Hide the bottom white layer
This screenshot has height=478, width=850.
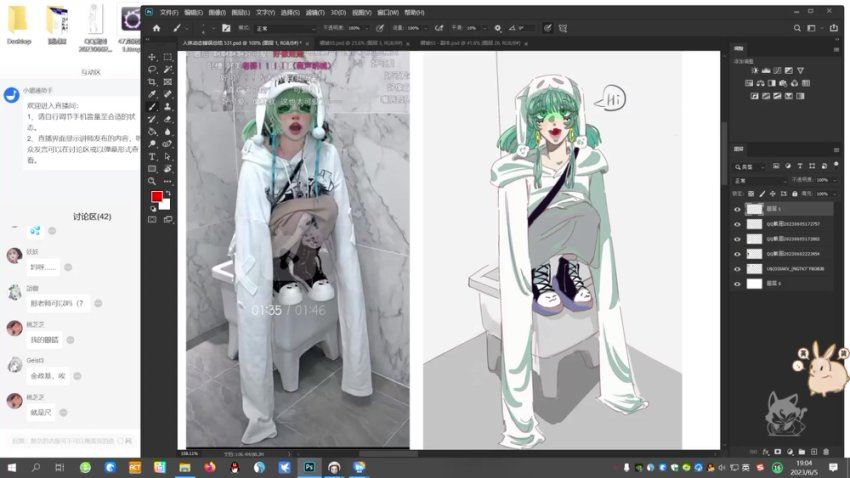(737, 283)
